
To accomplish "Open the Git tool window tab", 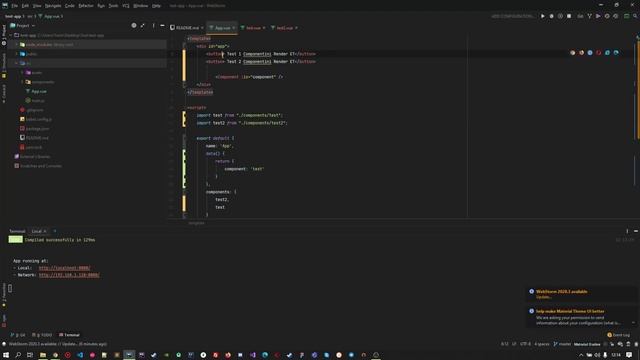I will [x=18, y=335].
